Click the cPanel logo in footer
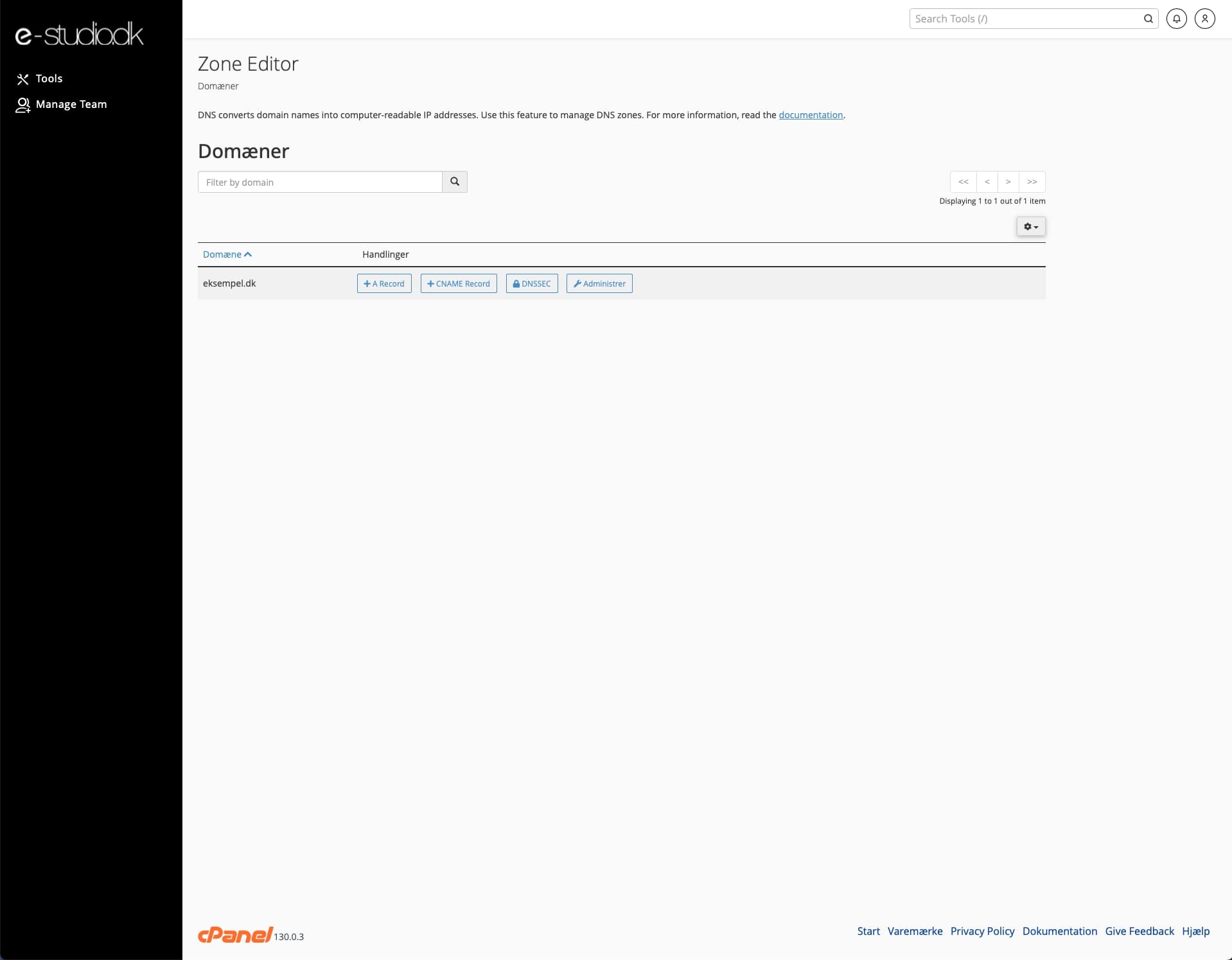Screen dimensions: 1232x960 pos(235,935)
